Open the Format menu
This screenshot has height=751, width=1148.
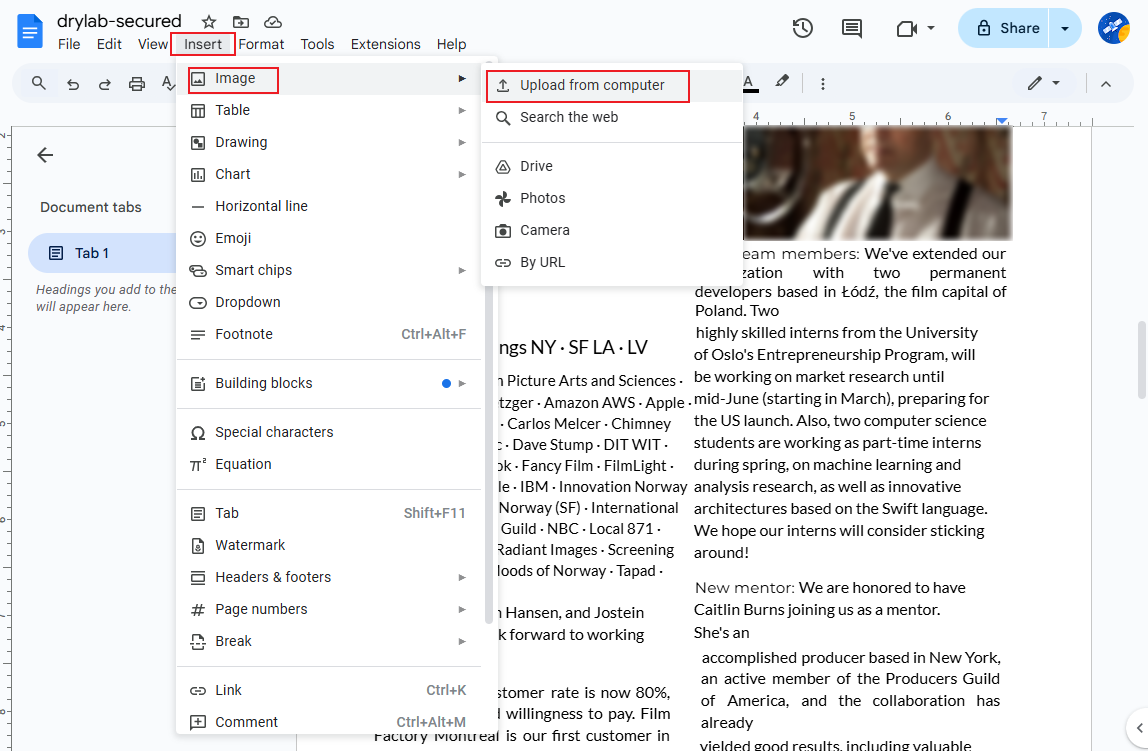pos(261,44)
